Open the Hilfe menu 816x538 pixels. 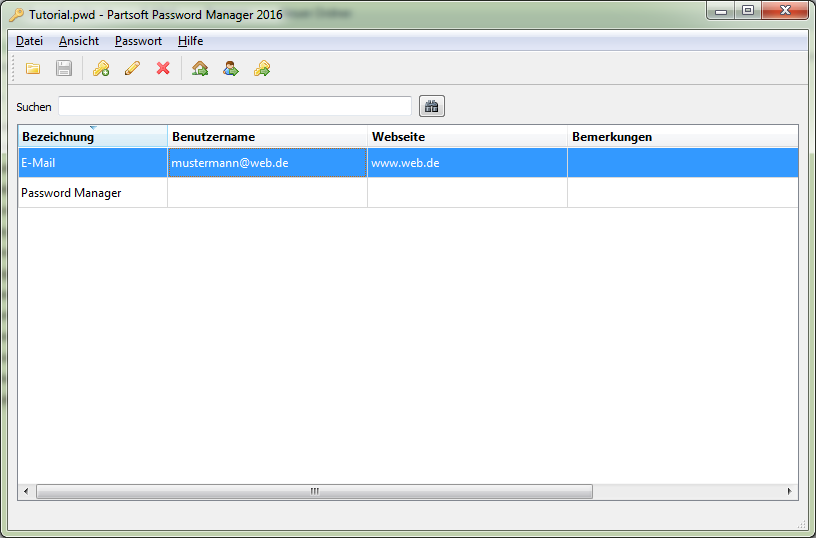pyautogui.click(x=190, y=41)
